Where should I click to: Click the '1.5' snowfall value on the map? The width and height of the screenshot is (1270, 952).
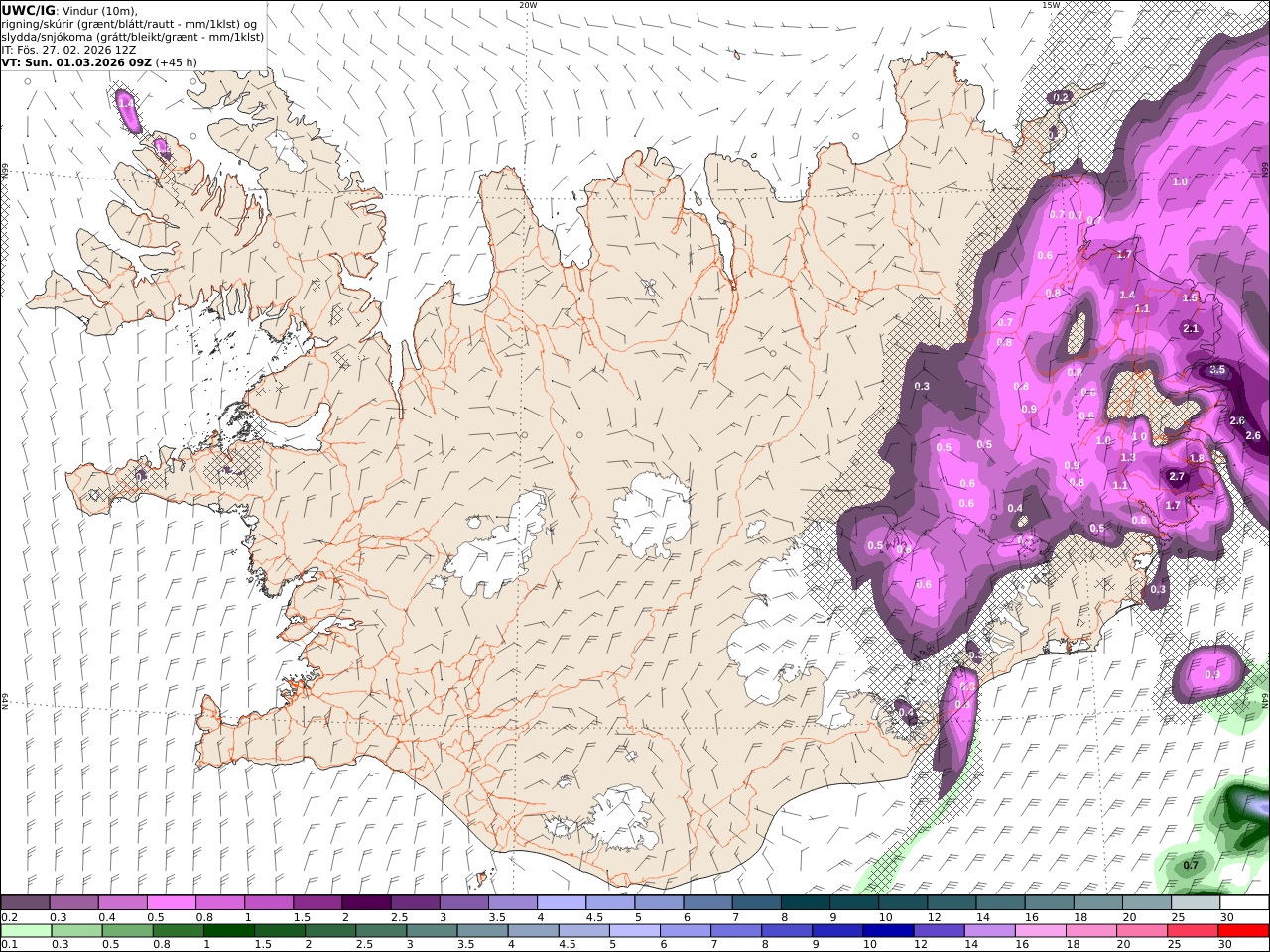(x=1190, y=298)
